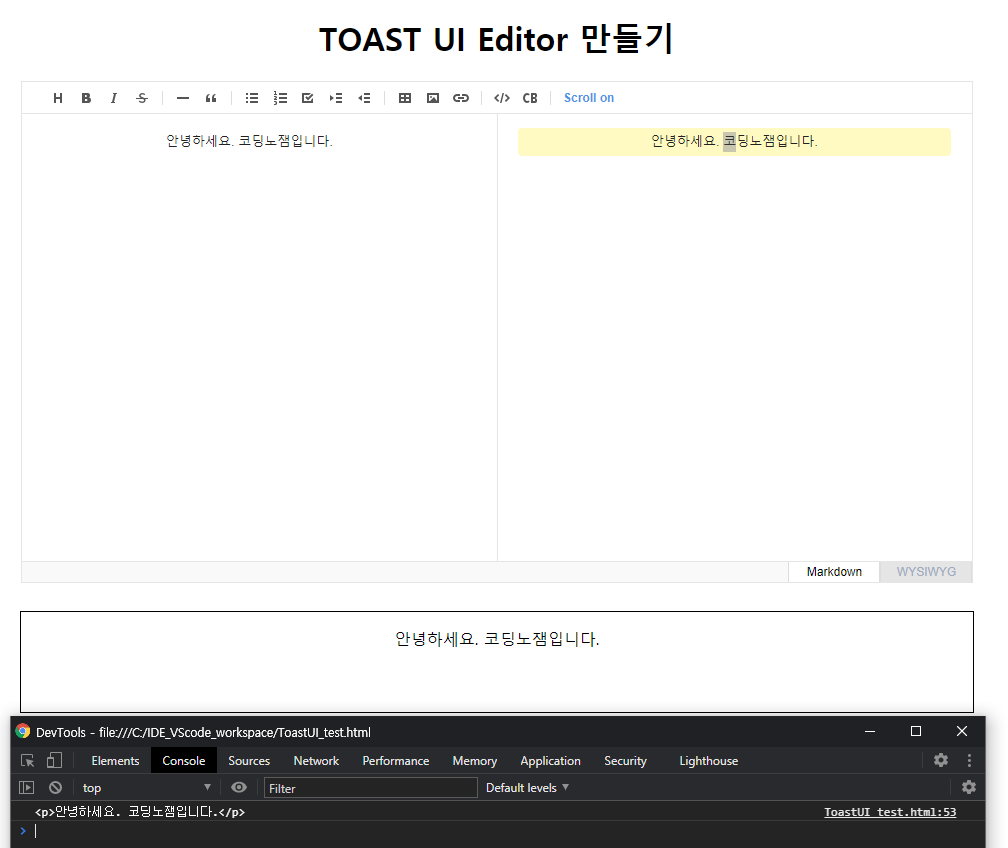The image size is (1008, 848).
Task: Switch editor to Markdown mode
Action: [834, 572]
